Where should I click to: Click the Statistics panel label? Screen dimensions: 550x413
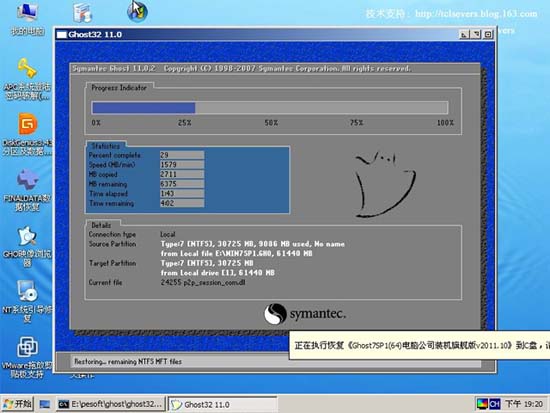pyautogui.click(x=106, y=146)
